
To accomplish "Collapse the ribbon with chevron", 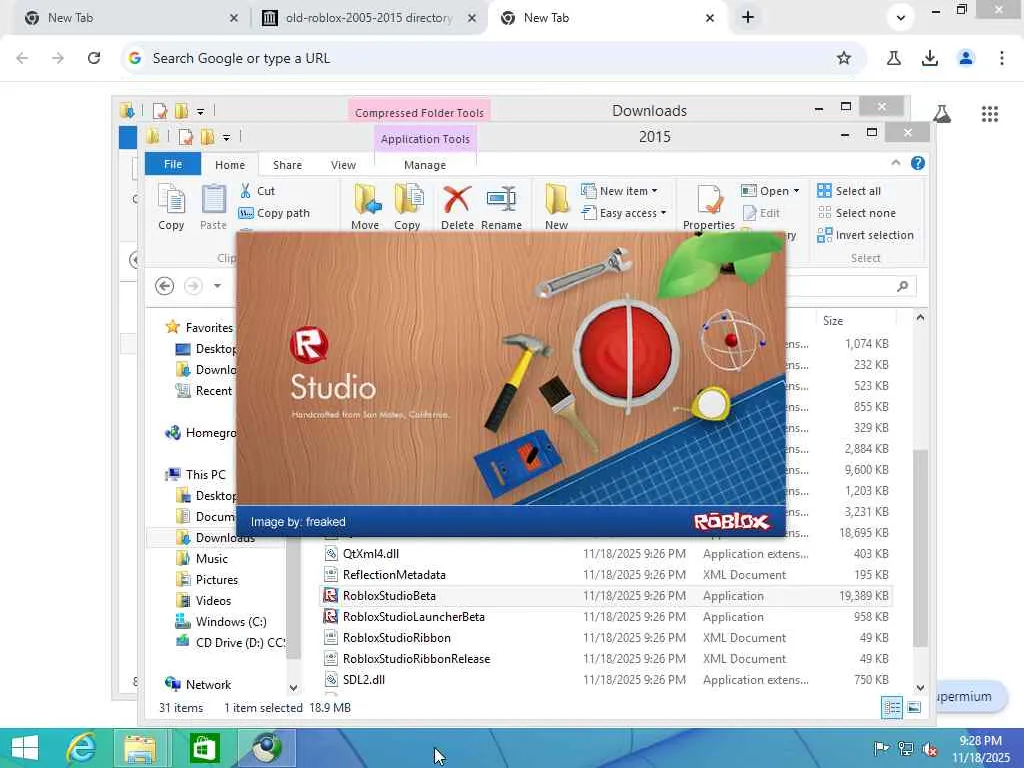I will (x=895, y=163).
